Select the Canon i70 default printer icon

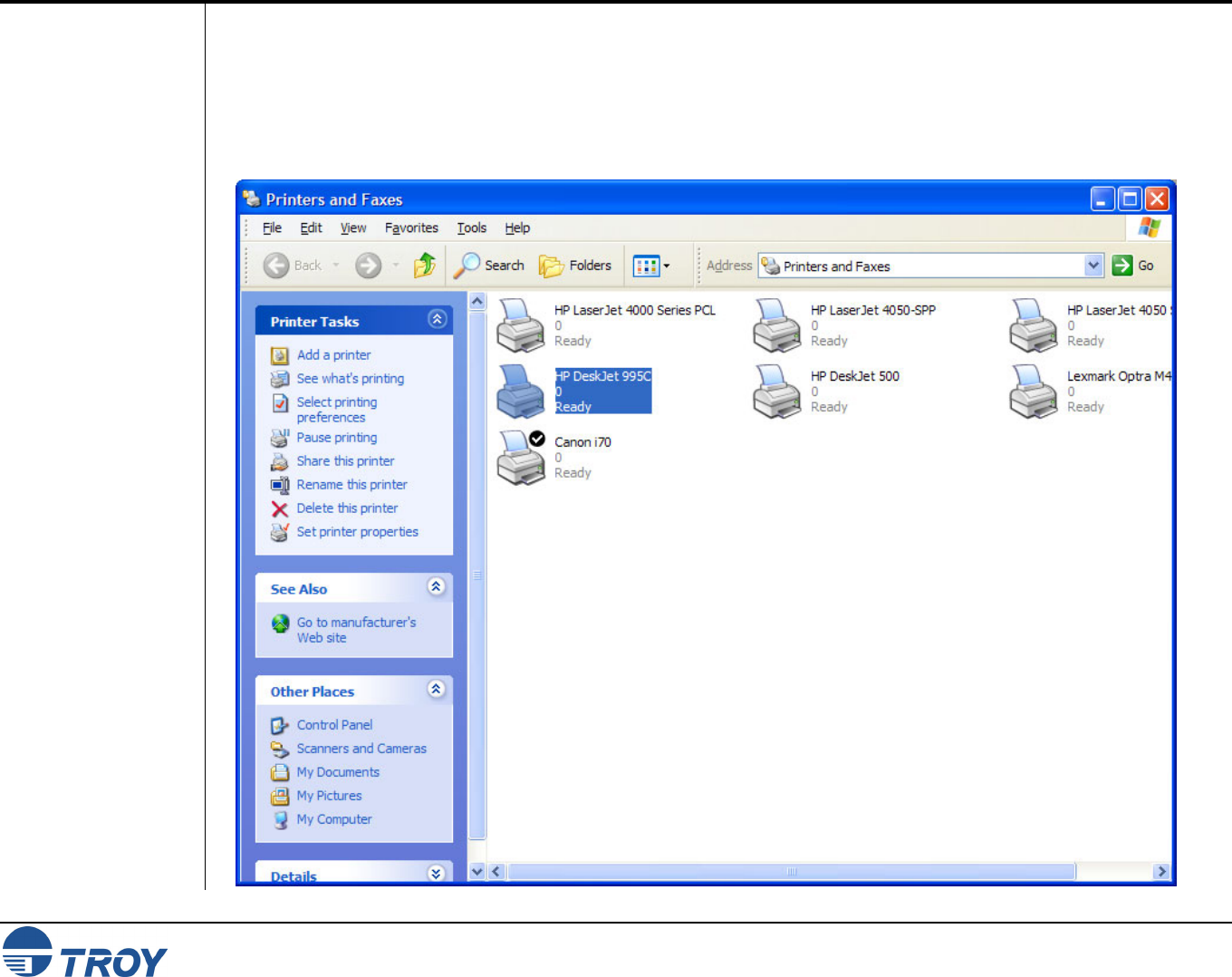tap(520, 458)
